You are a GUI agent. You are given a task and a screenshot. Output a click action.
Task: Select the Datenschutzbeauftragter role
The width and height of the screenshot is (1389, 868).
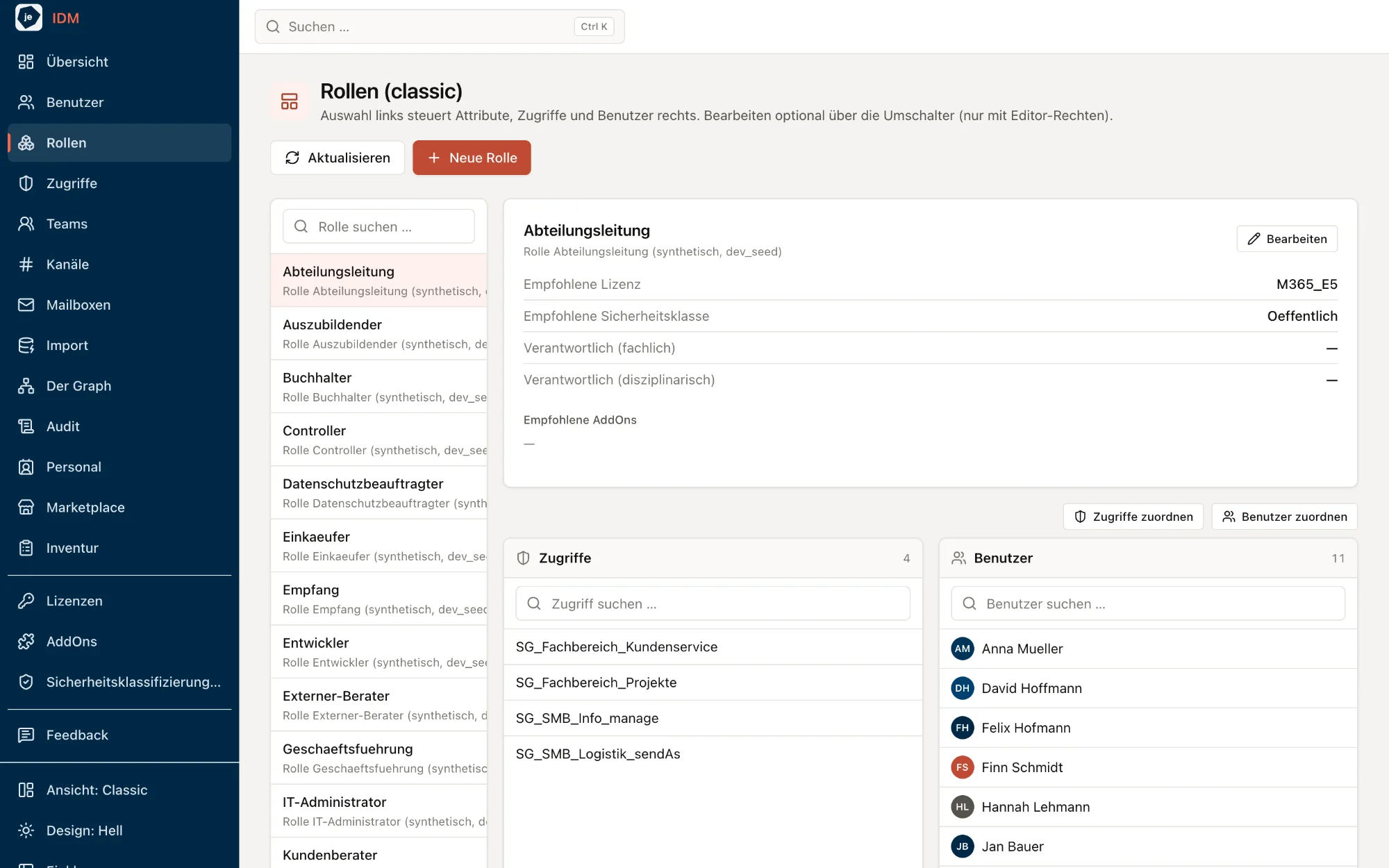click(x=379, y=492)
